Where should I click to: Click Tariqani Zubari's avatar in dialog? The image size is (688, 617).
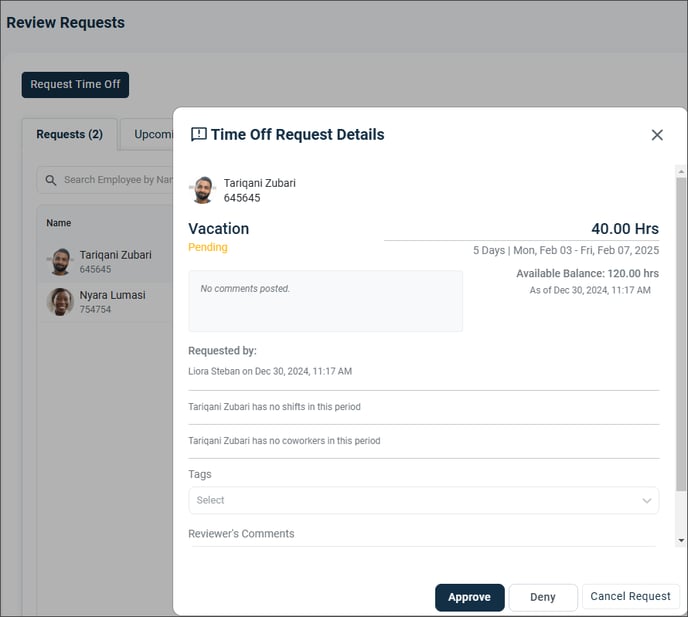point(203,190)
